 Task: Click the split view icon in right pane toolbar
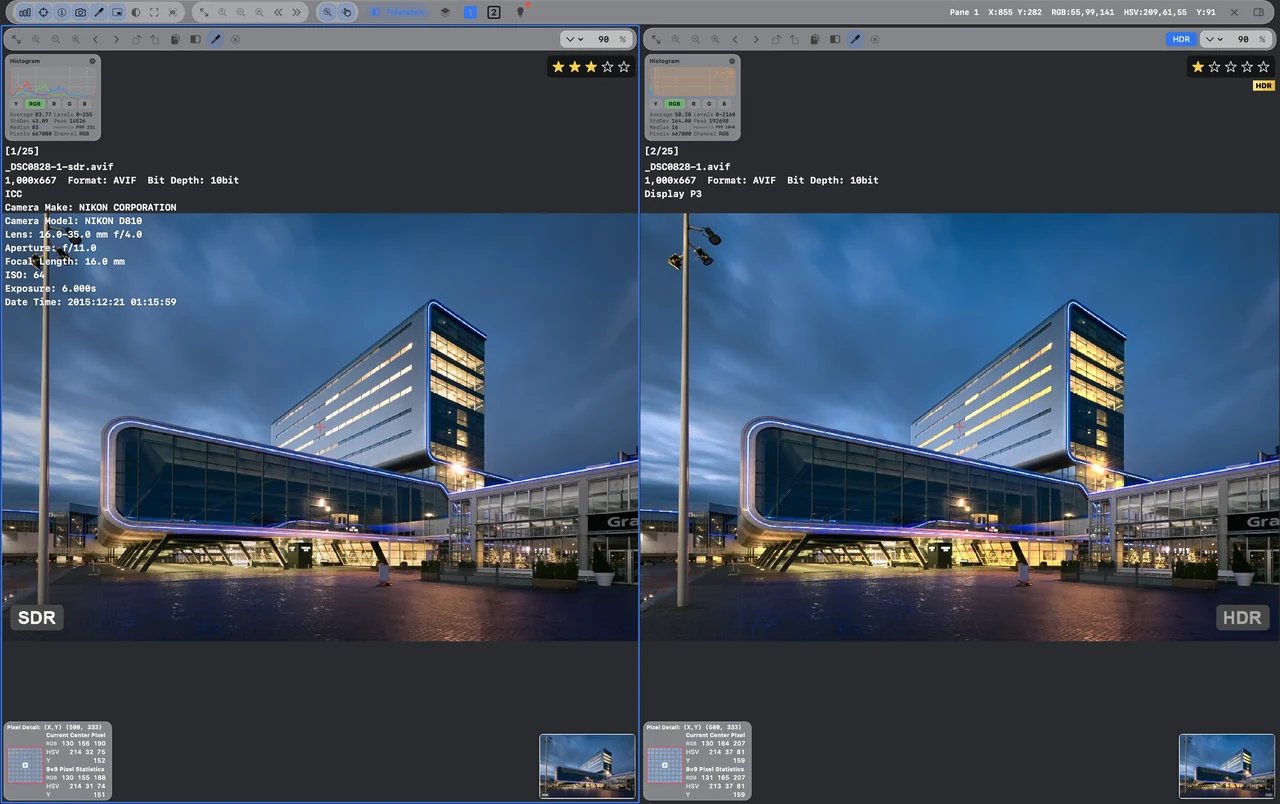pos(835,40)
